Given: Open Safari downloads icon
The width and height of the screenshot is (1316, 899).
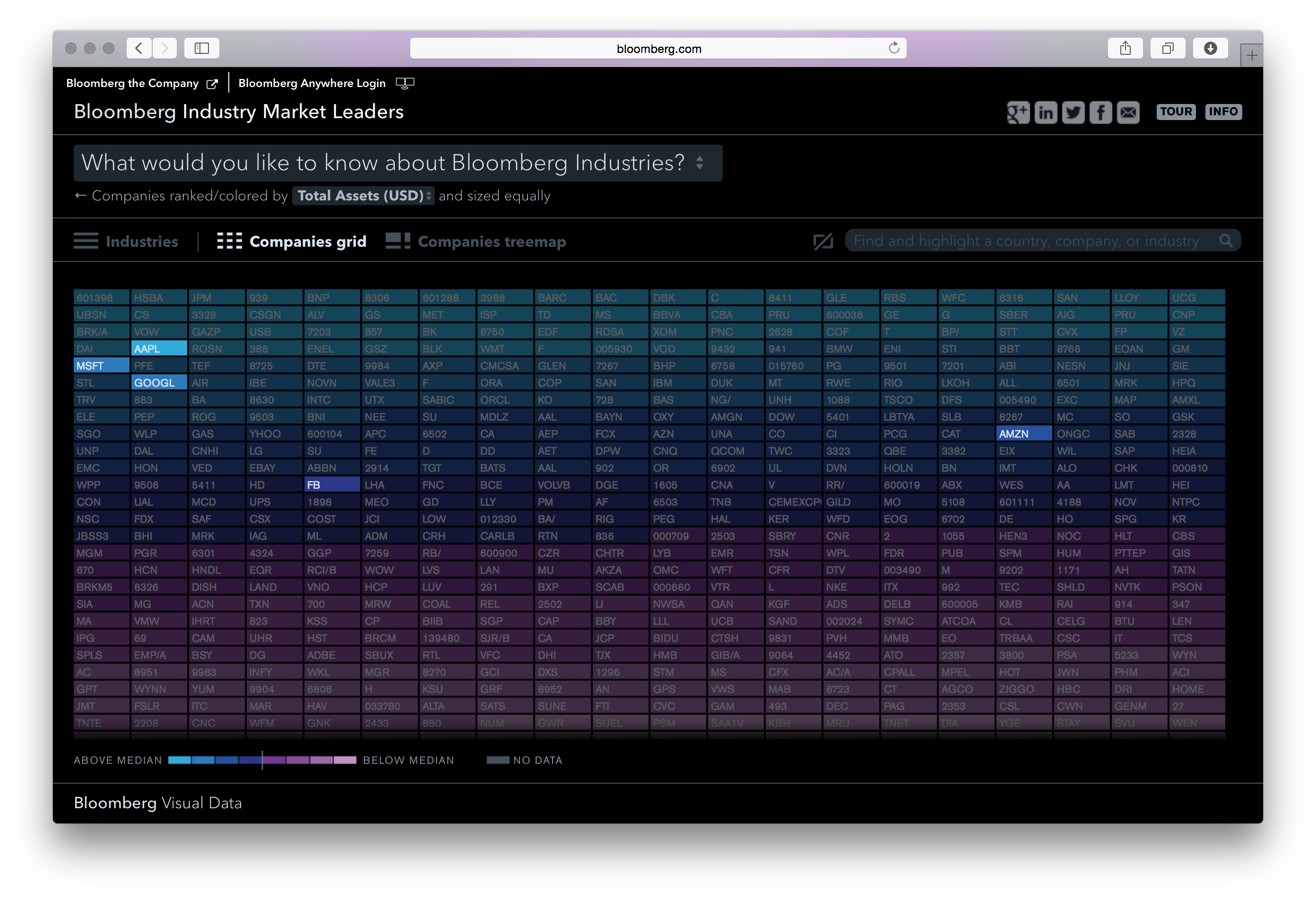Looking at the screenshot, I should pos(1211,48).
